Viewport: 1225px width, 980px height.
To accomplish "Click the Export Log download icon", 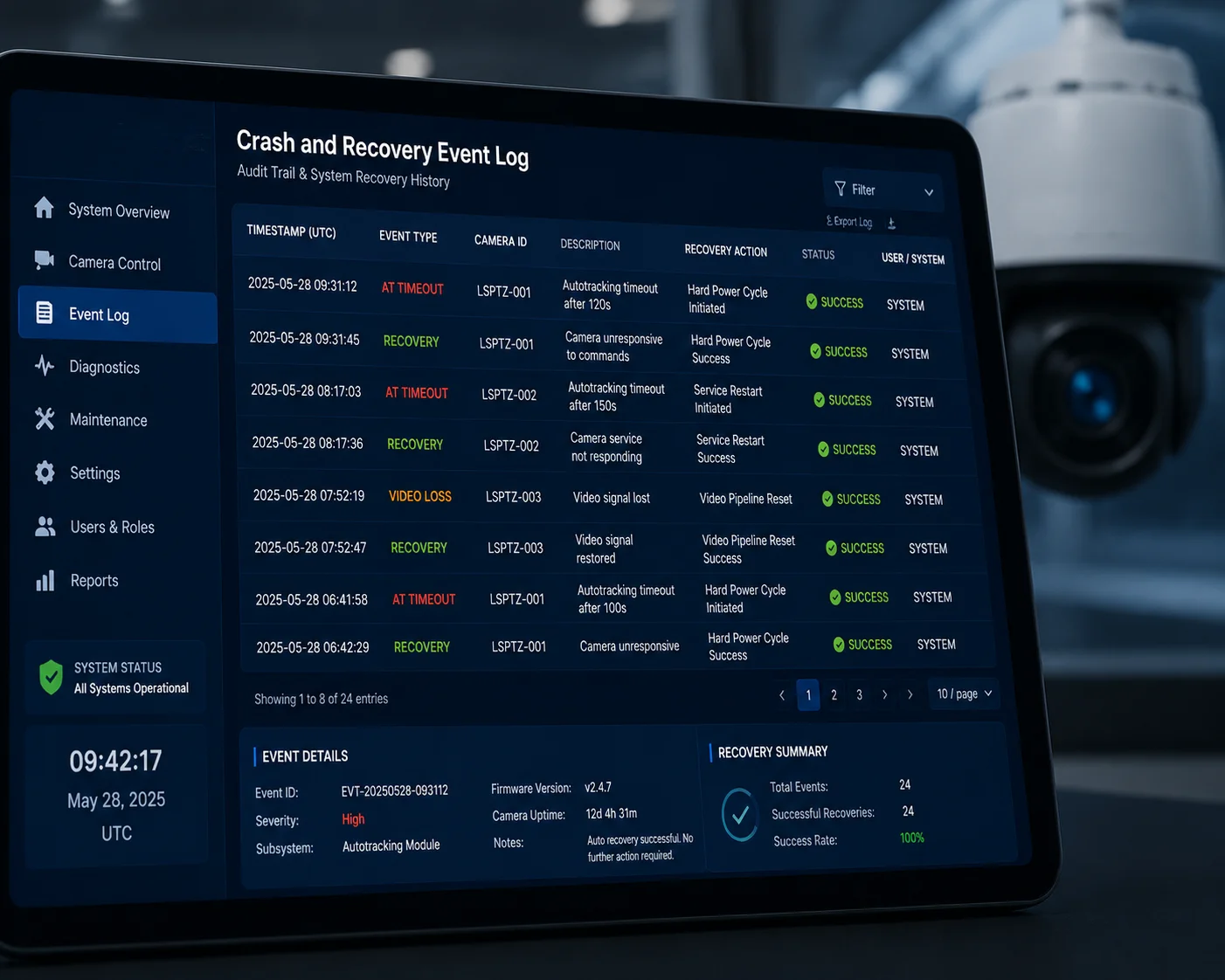I will pyautogui.click(x=891, y=224).
